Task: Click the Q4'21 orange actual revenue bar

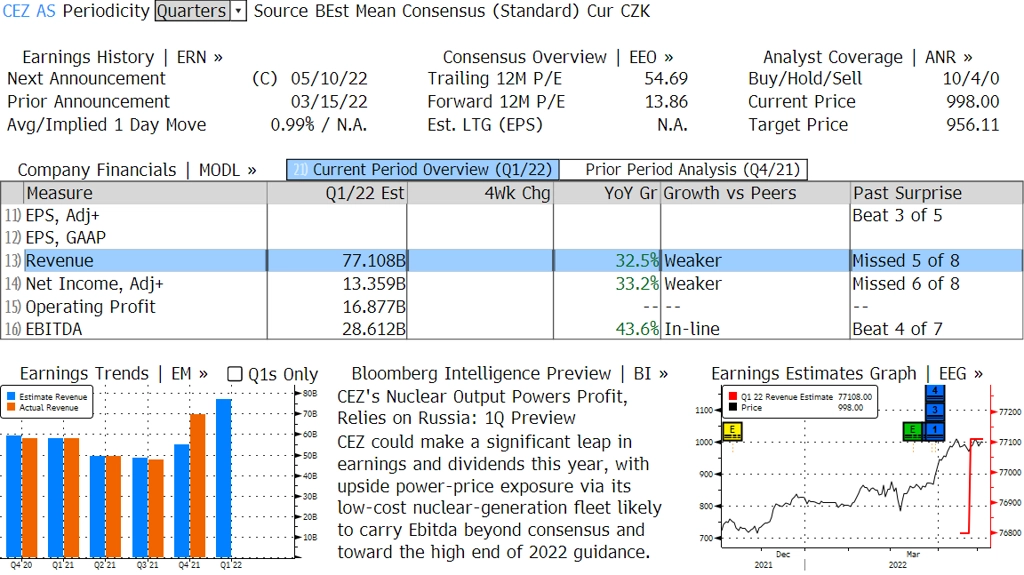Action: [197, 485]
